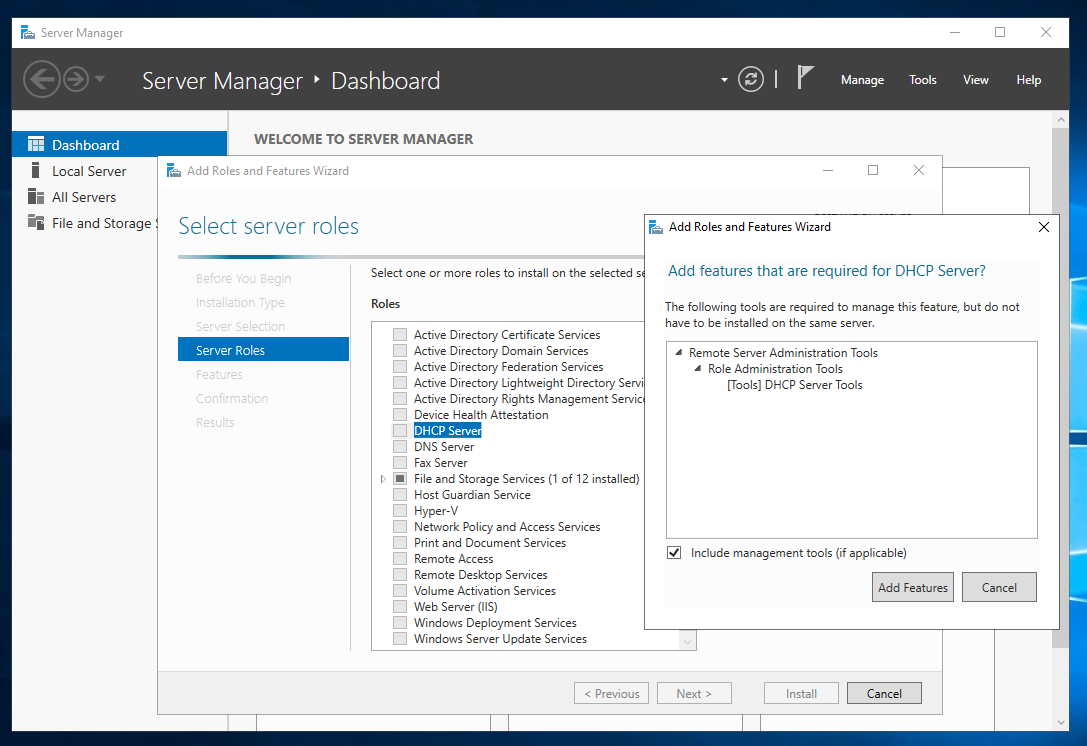Select the Dashboard icon in sidebar
This screenshot has height=746, width=1087.
point(36,145)
